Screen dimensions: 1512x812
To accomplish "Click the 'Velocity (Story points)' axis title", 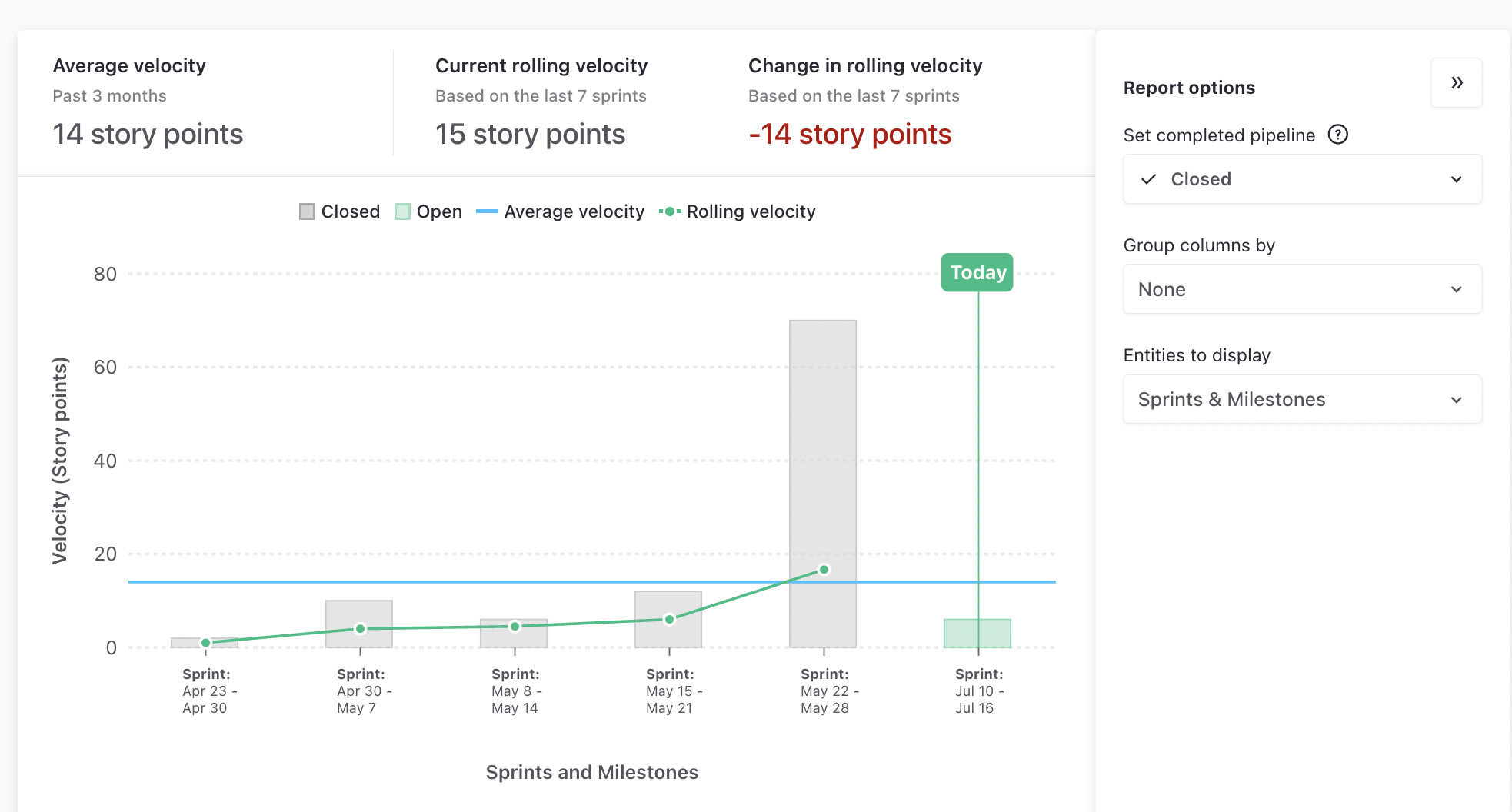I will tap(60, 461).
